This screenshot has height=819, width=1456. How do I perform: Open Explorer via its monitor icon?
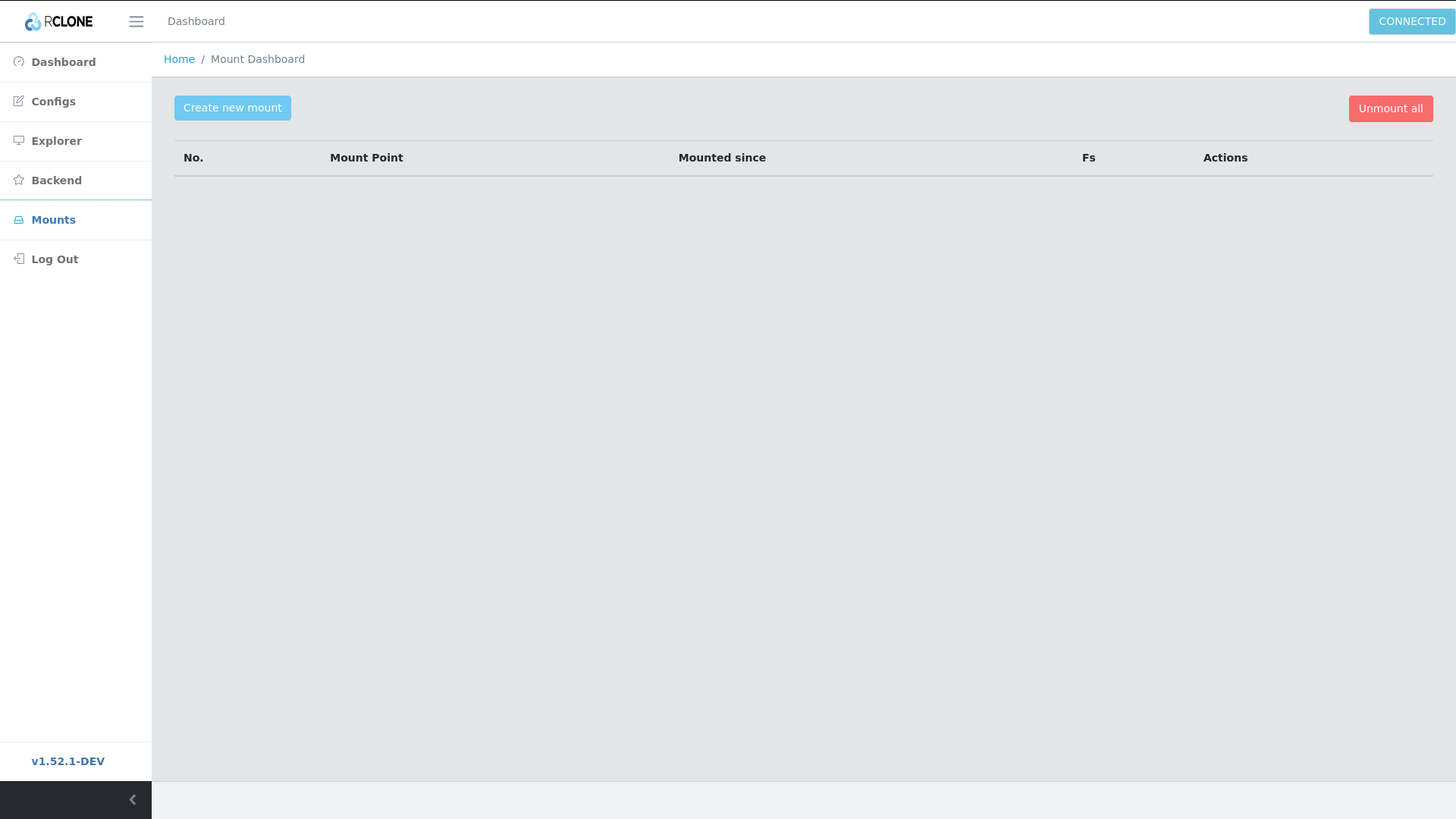pos(19,141)
